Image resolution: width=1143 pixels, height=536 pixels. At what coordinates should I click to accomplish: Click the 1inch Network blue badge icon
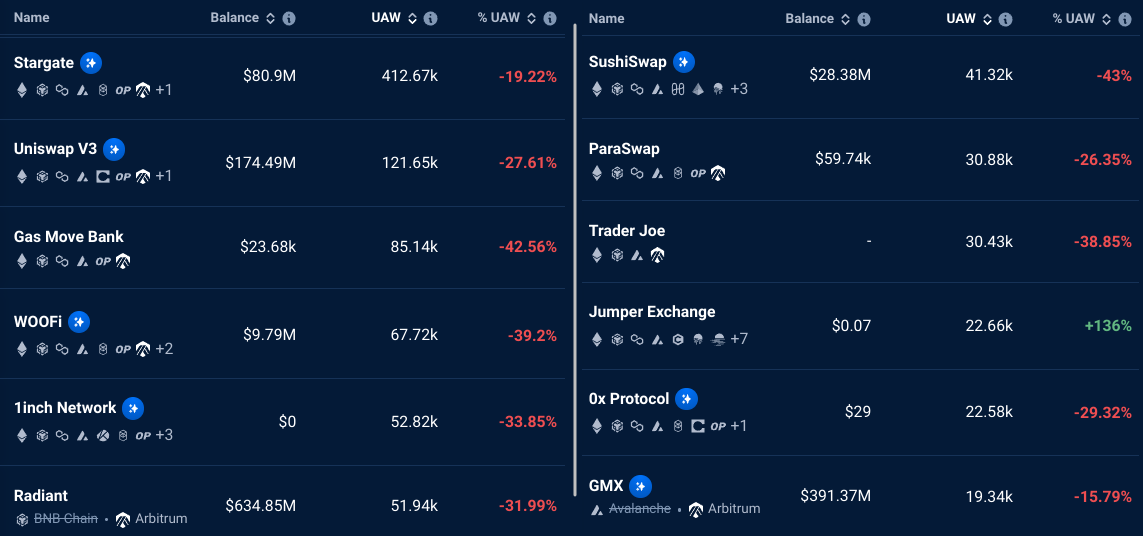pyautogui.click(x=133, y=408)
